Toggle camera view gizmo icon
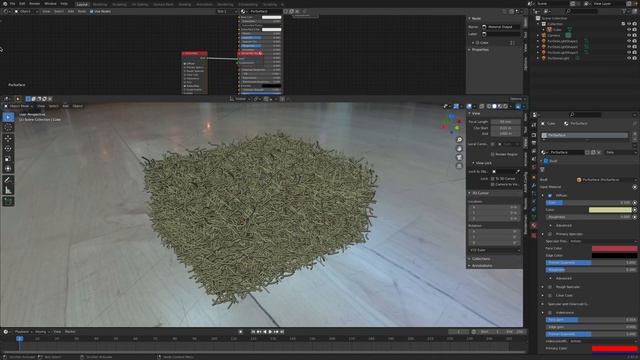This screenshot has height=360, width=640. click(x=459, y=157)
